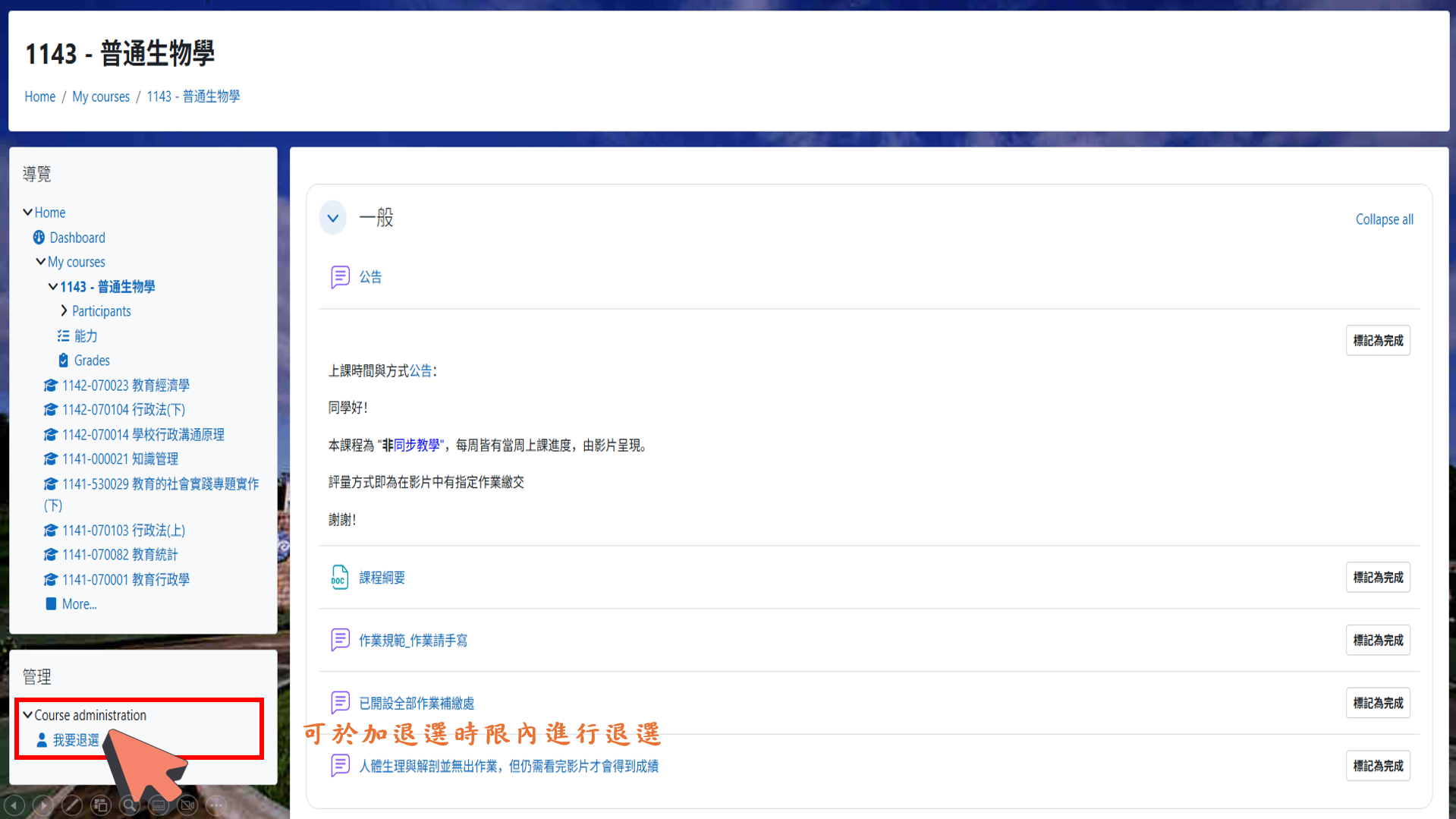The image size is (1456, 819).
Task: Click Collapse all link
Action: coord(1384,219)
